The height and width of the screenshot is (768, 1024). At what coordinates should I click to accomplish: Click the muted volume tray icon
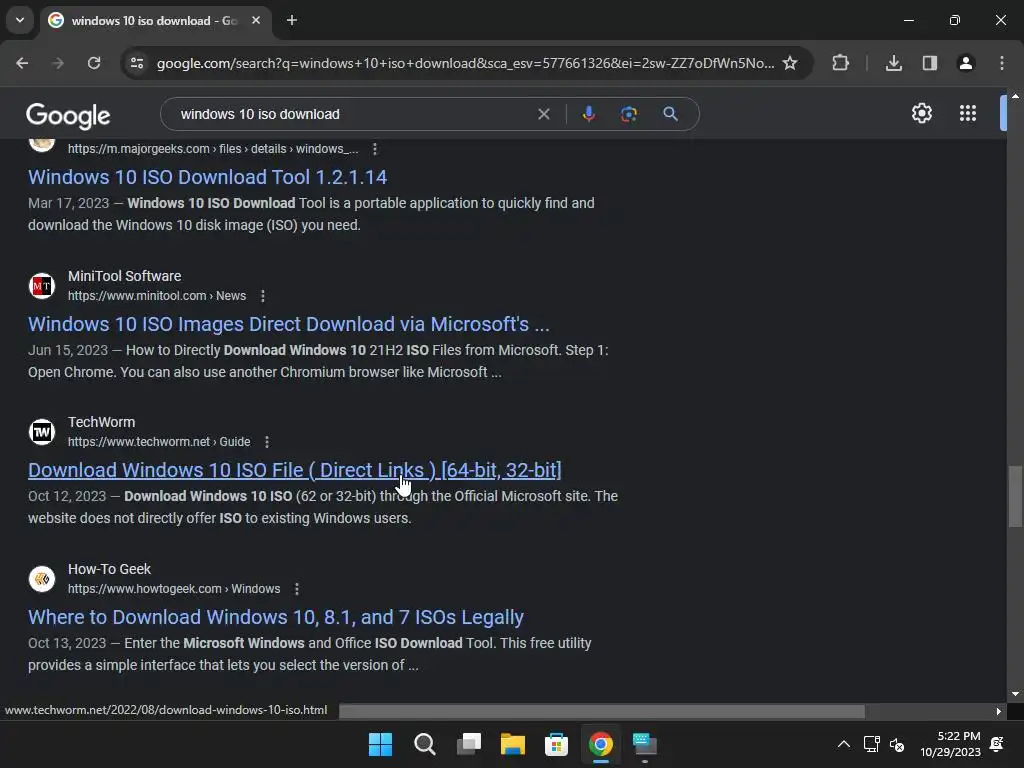pyautogui.click(x=897, y=744)
